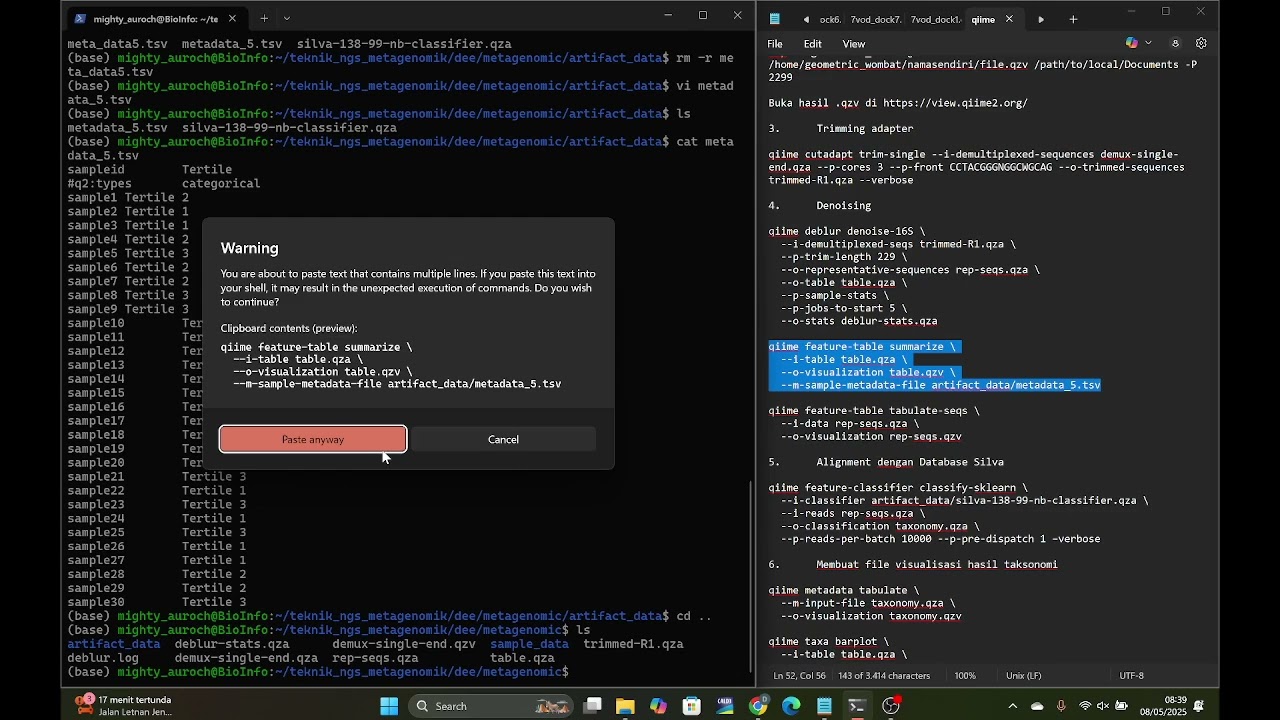1280x720 pixels.
Task: Open Notepad File menu
Action: point(775,44)
